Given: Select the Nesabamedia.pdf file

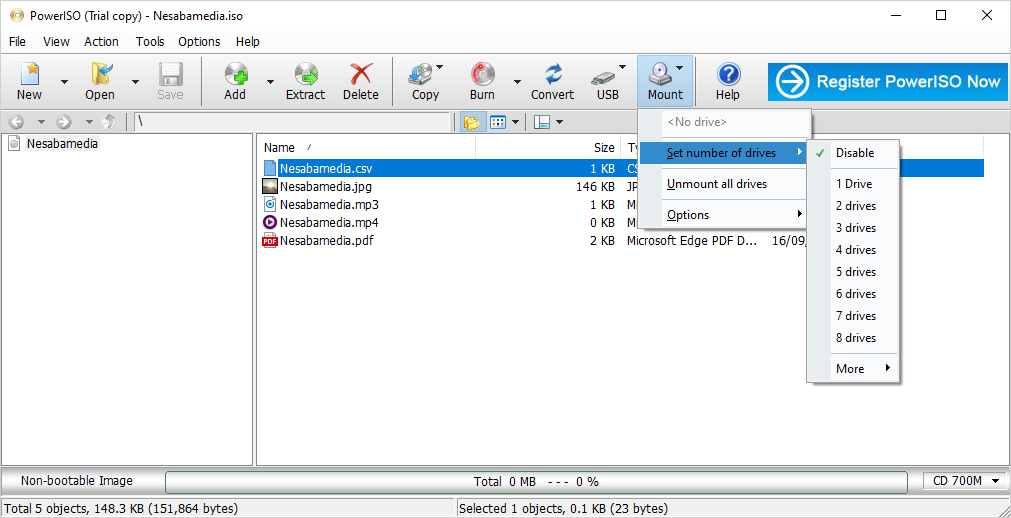Looking at the screenshot, I should [326, 241].
